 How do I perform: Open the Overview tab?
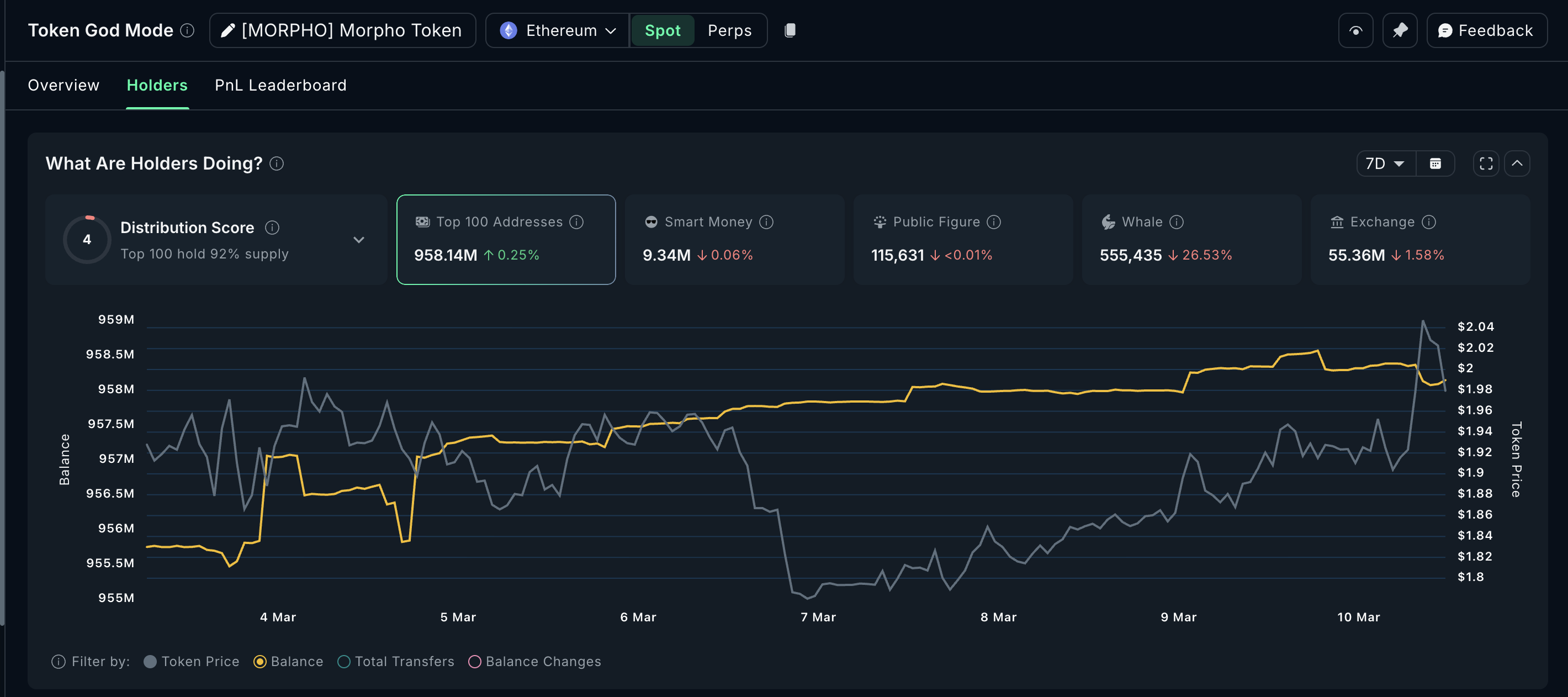point(63,85)
